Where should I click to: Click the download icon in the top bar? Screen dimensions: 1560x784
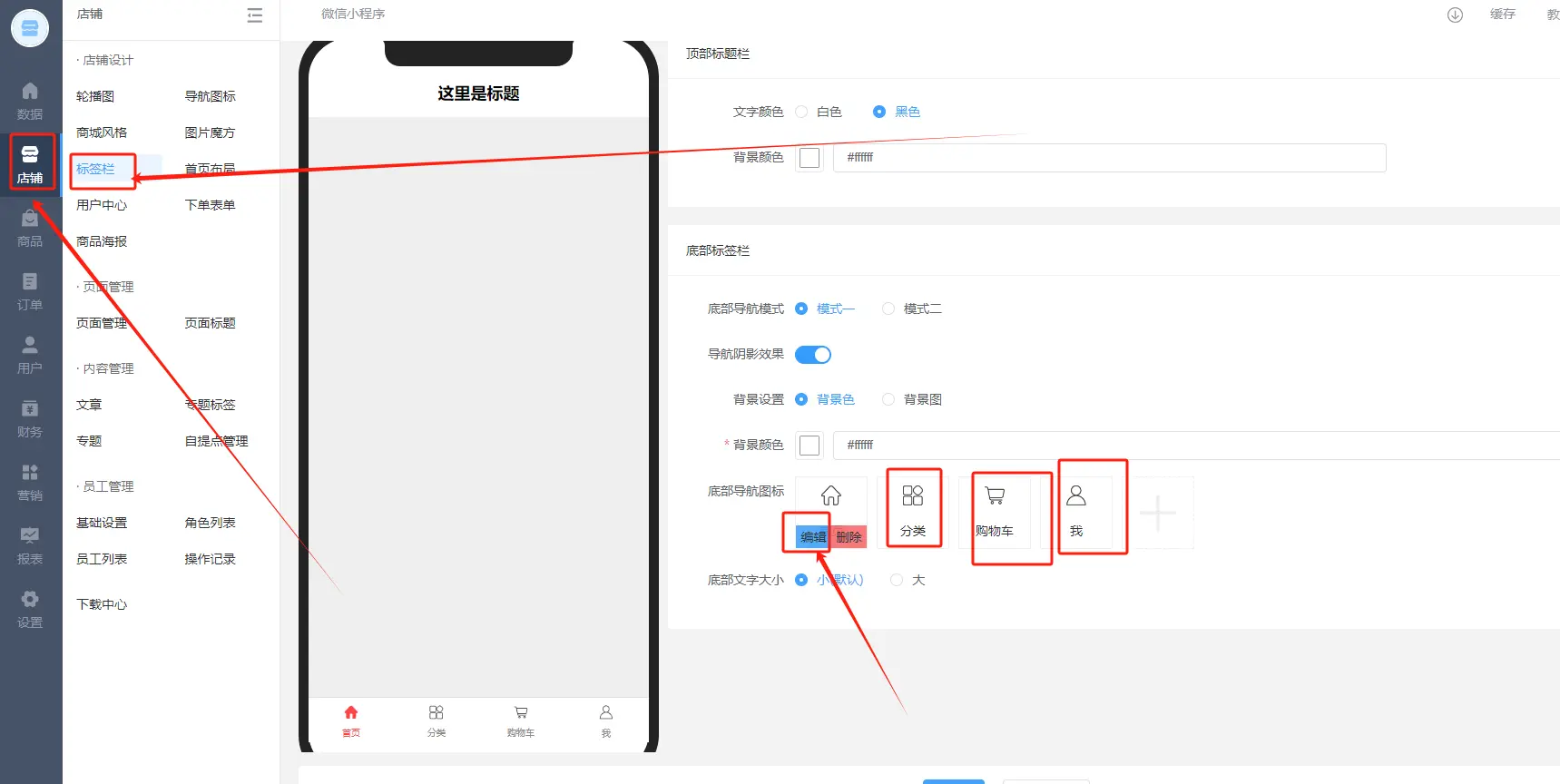point(1455,15)
